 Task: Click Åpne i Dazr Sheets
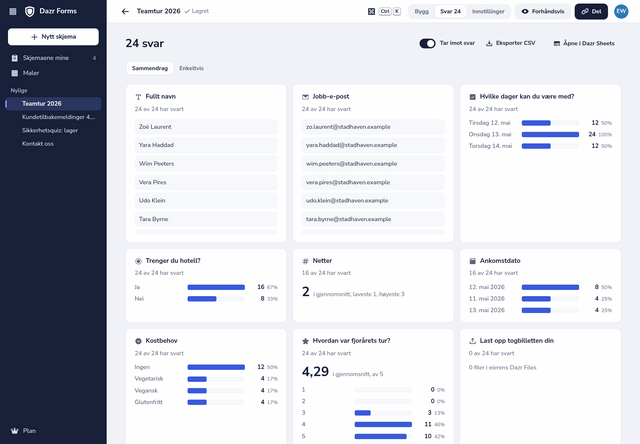pyautogui.click(x=584, y=43)
